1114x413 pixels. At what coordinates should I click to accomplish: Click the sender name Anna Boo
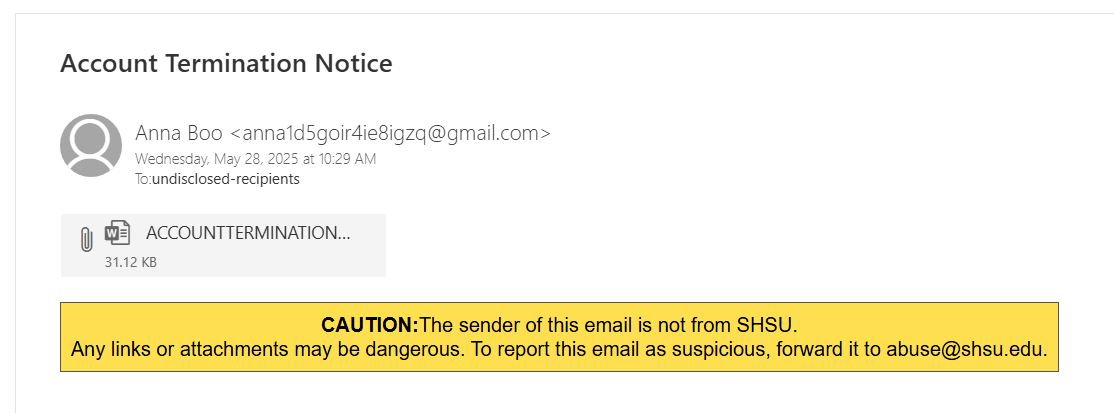point(180,133)
